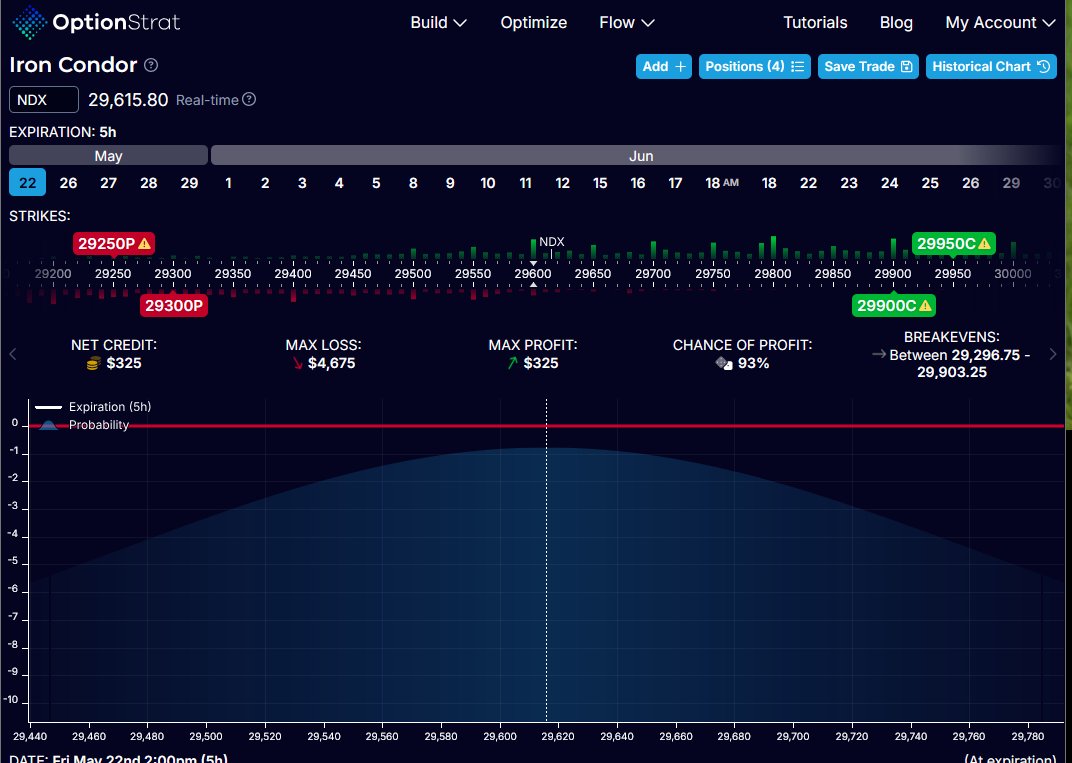Click the red down arrow by Max Loss
1072x763 pixels.
(297, 363)
